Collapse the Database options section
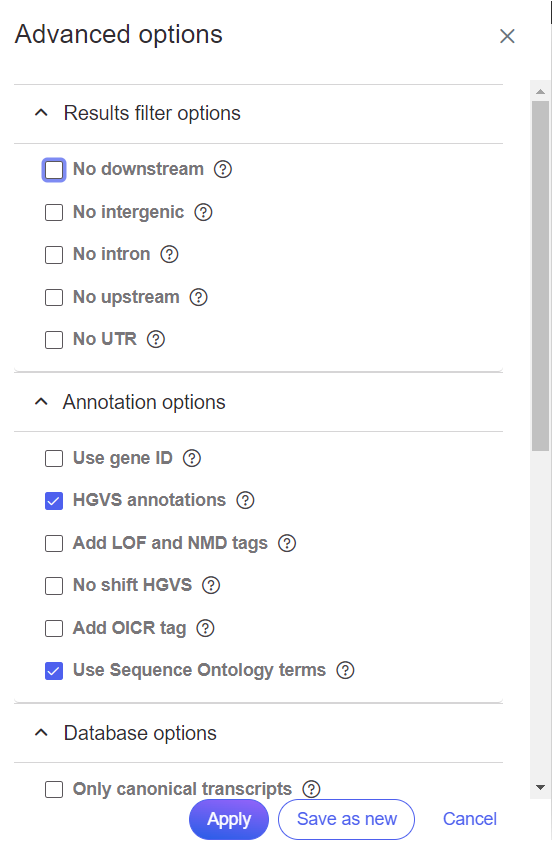 click(x=41, y=733)
